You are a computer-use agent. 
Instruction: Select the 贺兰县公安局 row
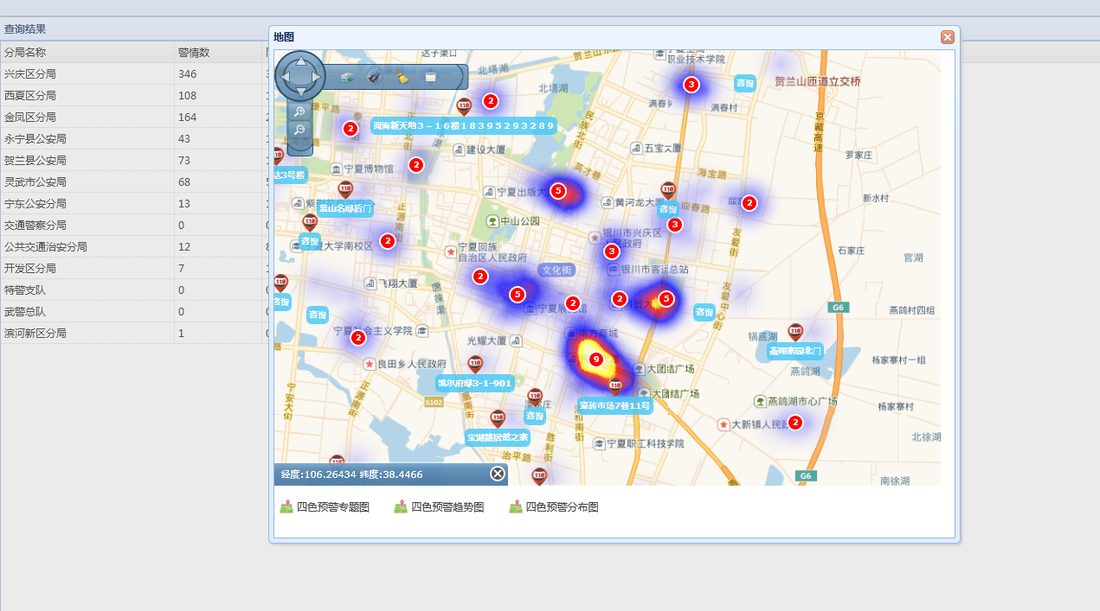click(x=133, y=160)
